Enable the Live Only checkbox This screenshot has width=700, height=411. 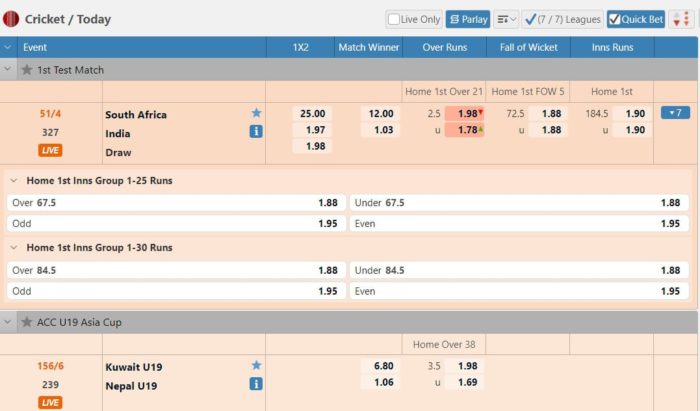[x=394, y=19]
